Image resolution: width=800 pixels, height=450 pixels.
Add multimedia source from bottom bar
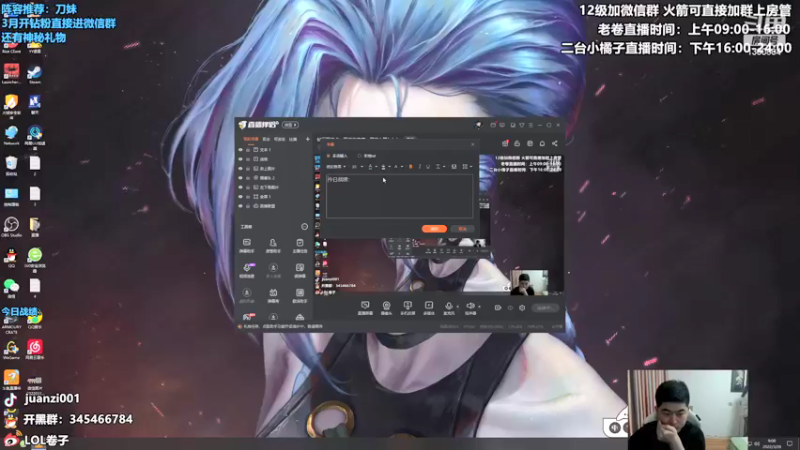point(429,308)
